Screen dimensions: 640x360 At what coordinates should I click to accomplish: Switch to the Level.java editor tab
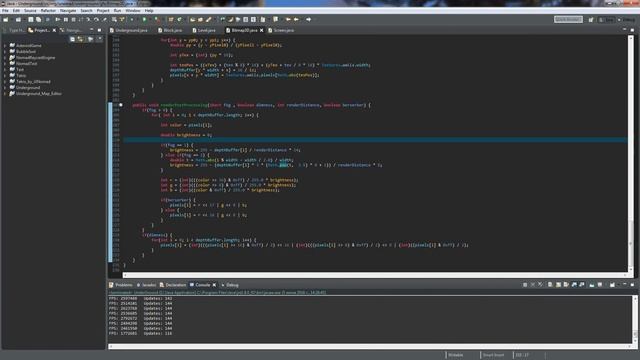click(x=204, y=30)
